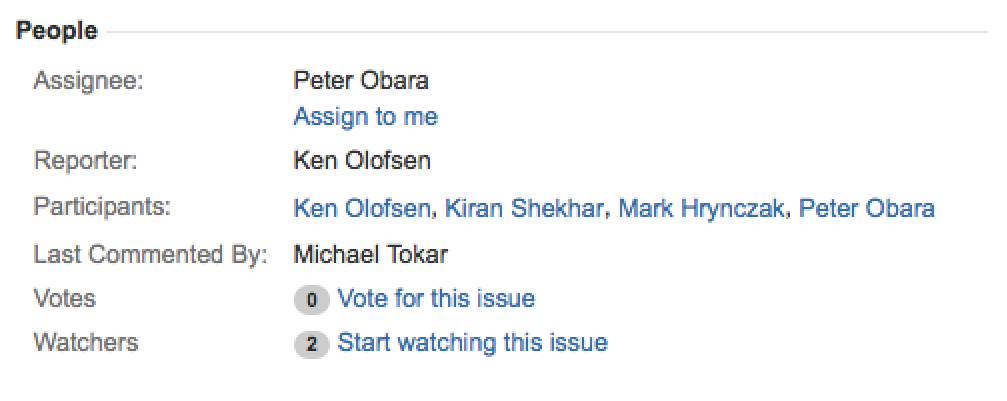This screenshot has width=1007, height=401.
Task: Click the watchers count badge showing 2
Action: [311, 344]
